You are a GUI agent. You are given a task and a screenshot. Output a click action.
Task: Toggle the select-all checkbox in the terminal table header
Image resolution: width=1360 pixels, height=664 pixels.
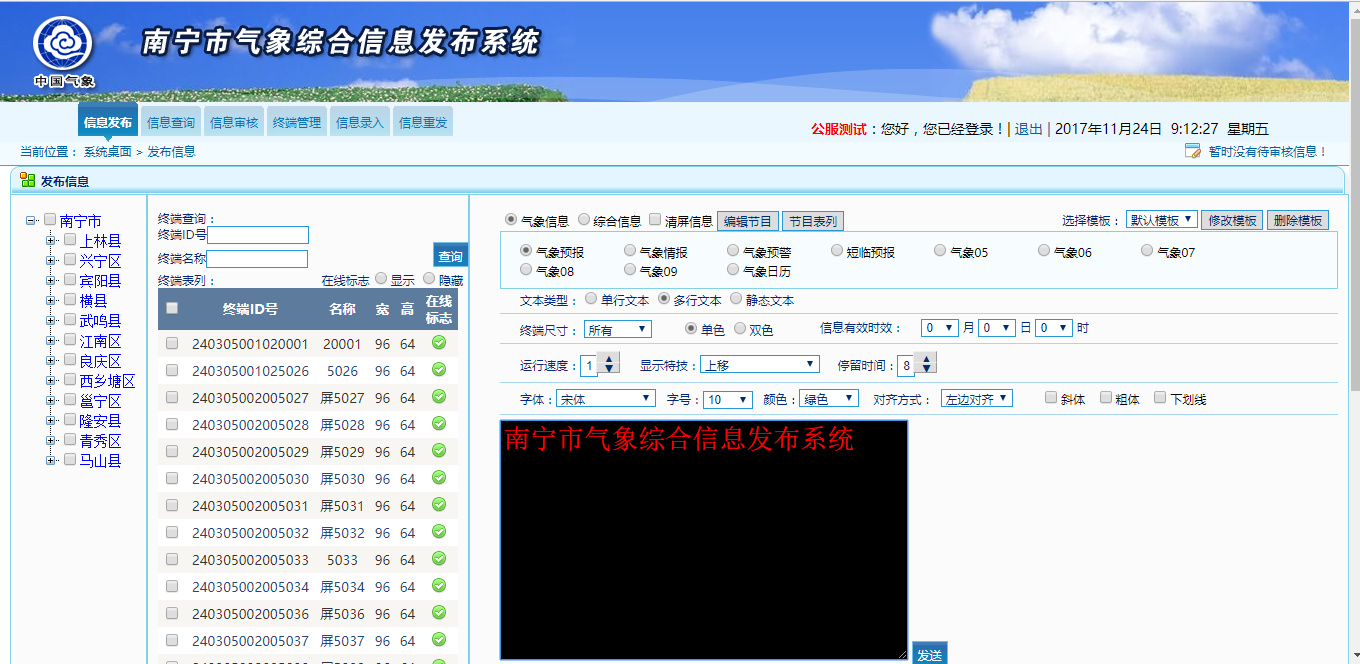(x=171, y=307)
